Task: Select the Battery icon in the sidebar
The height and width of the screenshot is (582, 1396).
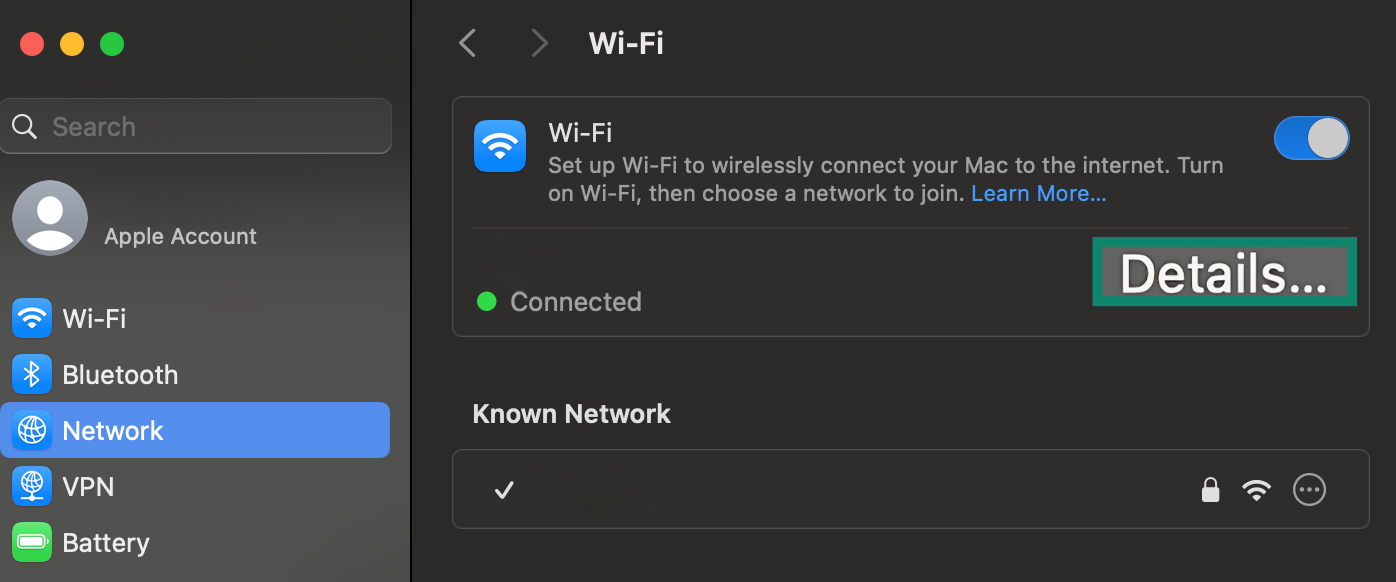Action: pyautogui.click(x=33, y=542)
